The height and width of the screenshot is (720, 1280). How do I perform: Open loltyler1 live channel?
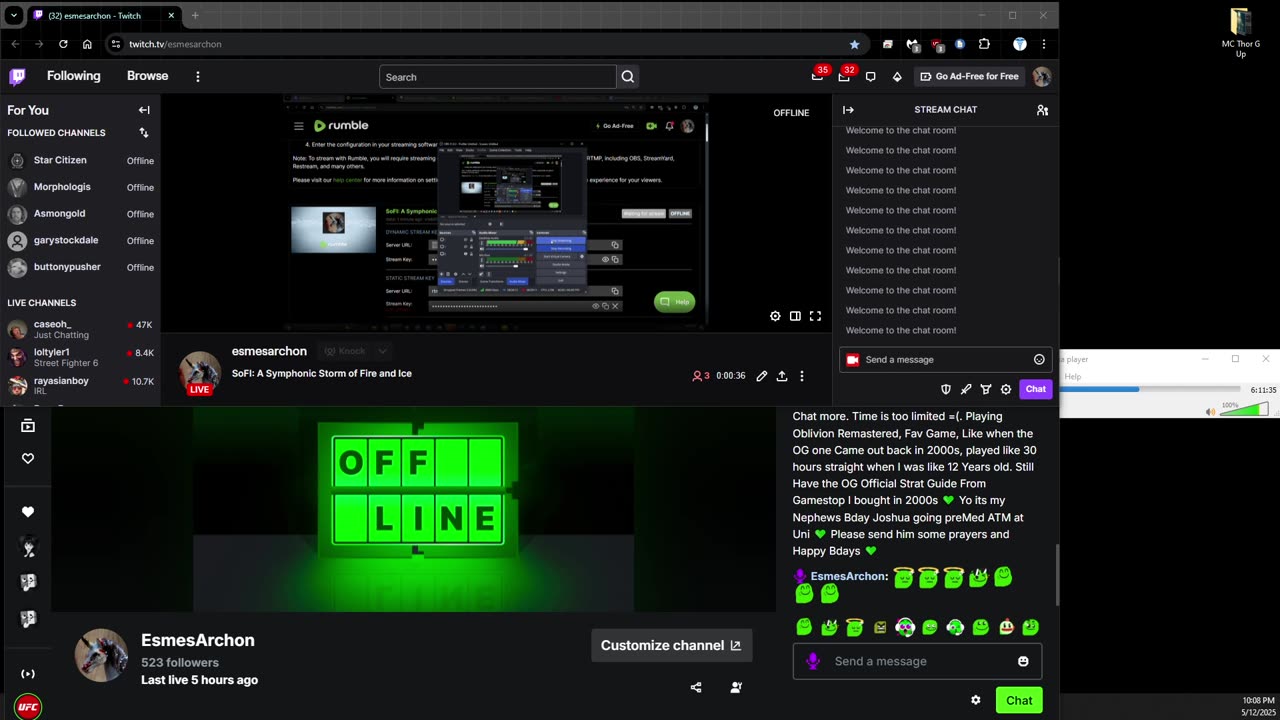(x=80, y=357)
